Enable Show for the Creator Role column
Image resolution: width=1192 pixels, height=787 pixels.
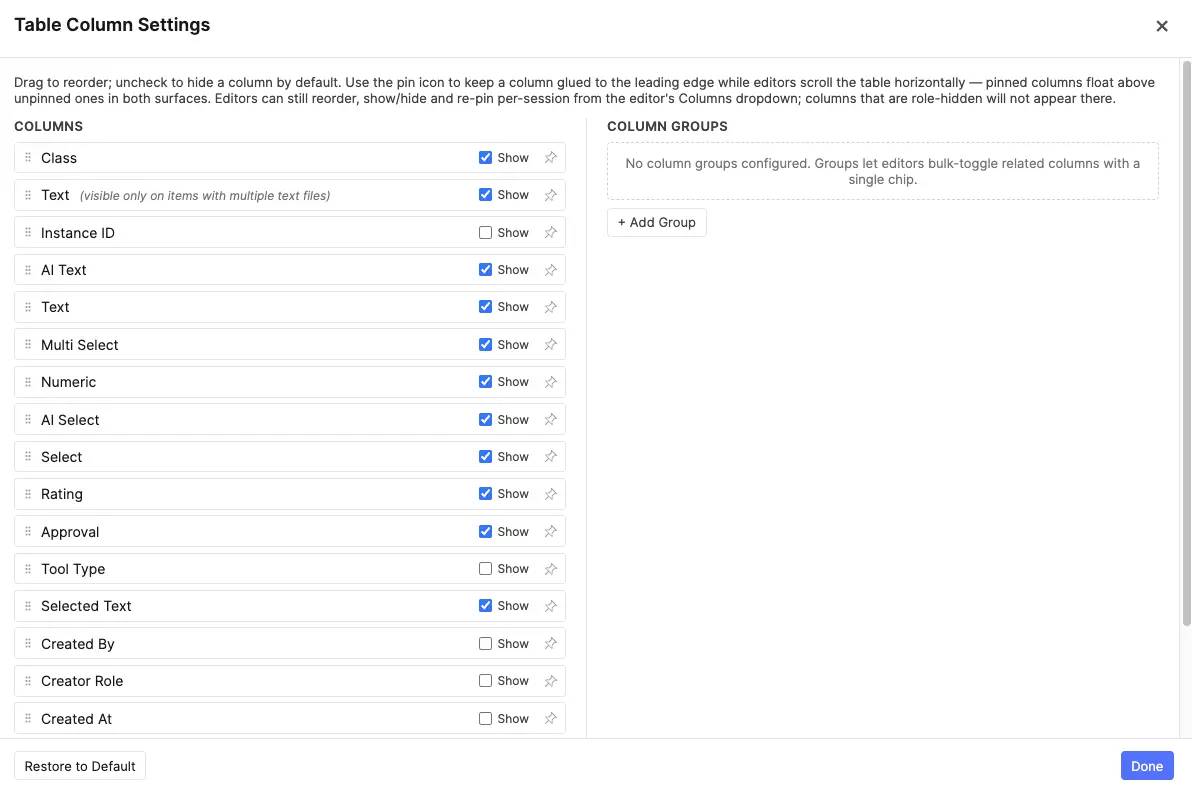pyautogui.click(x=485, y=681)
